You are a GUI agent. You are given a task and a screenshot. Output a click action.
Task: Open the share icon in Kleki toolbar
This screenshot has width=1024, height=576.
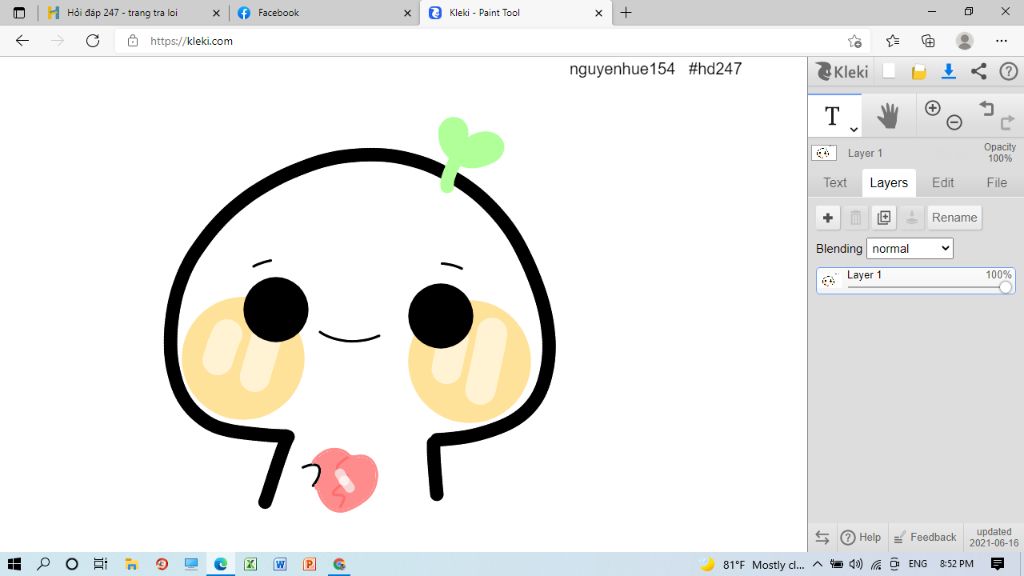tap(978, 71)
